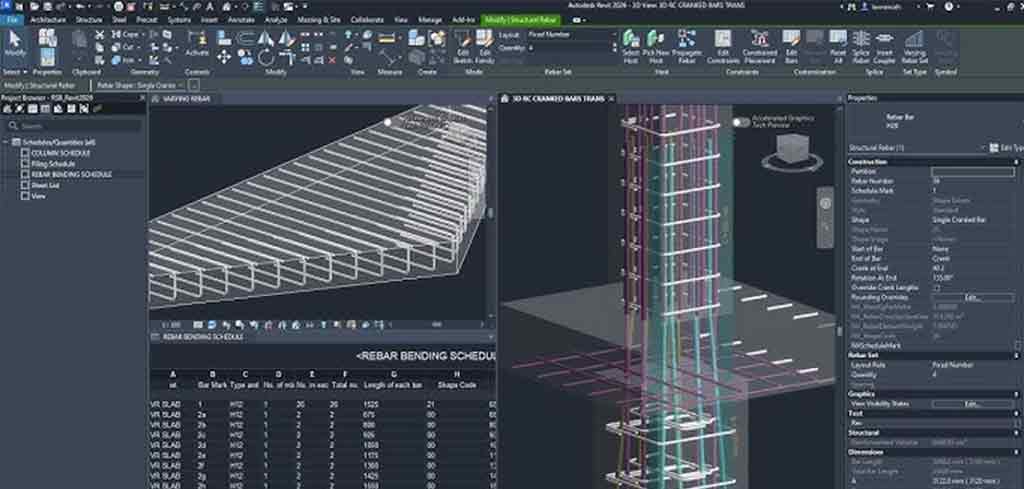Click the Partition input field in Properties
1024x489 pixels.
click(x=970, y=172)
